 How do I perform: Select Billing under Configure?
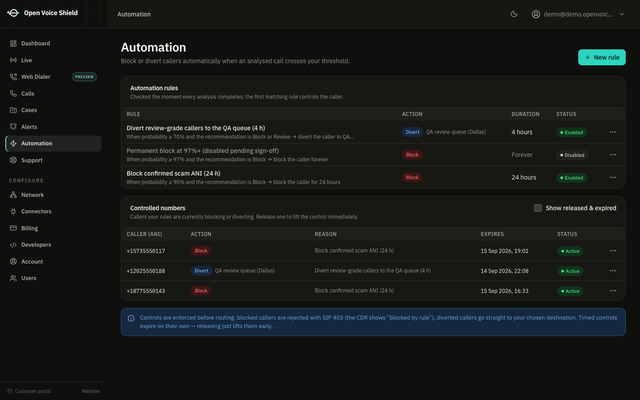tap(53, 228)
